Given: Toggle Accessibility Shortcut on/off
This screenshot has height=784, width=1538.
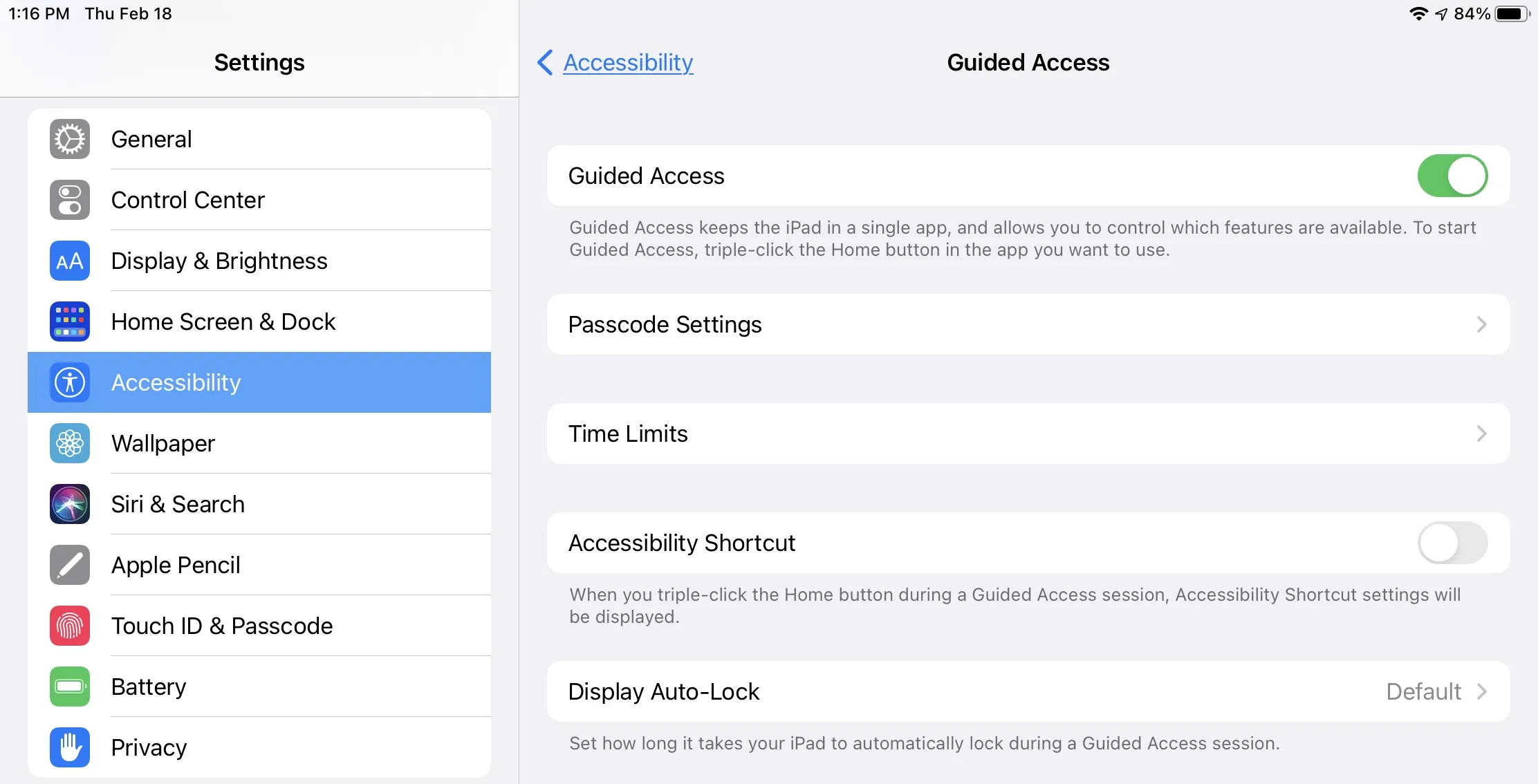Looking at the screenshot, I should pyautogui.click(x=1451, y=543).
